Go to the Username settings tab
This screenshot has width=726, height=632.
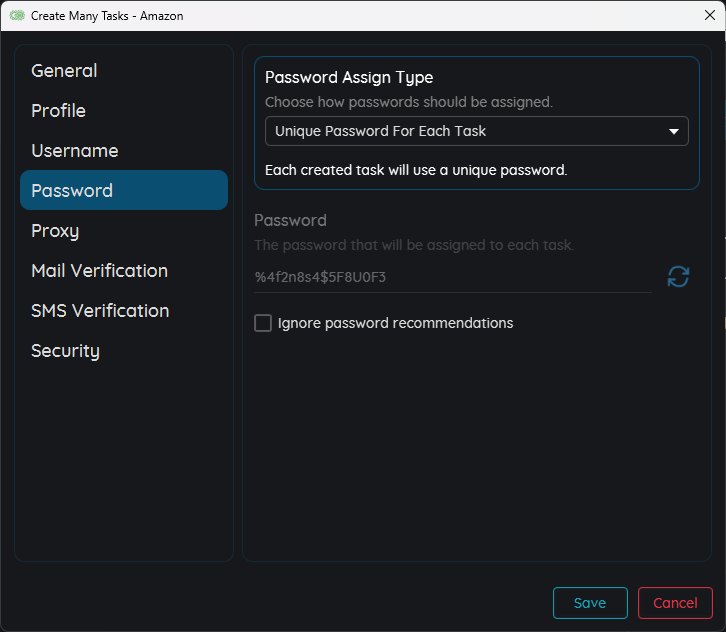pyautogui.click(x=75, y=151)
